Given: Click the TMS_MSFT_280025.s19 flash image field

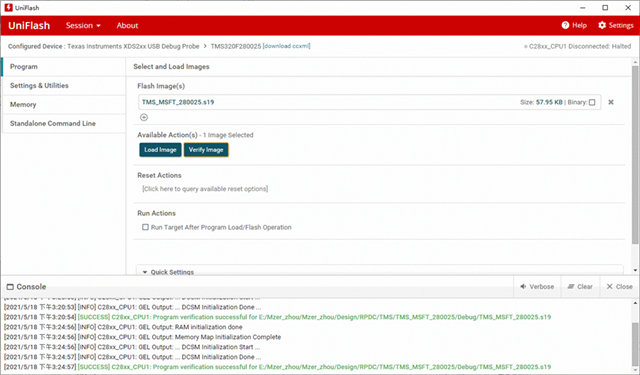Looking at the screenshot, I should (x=369, y=102).
